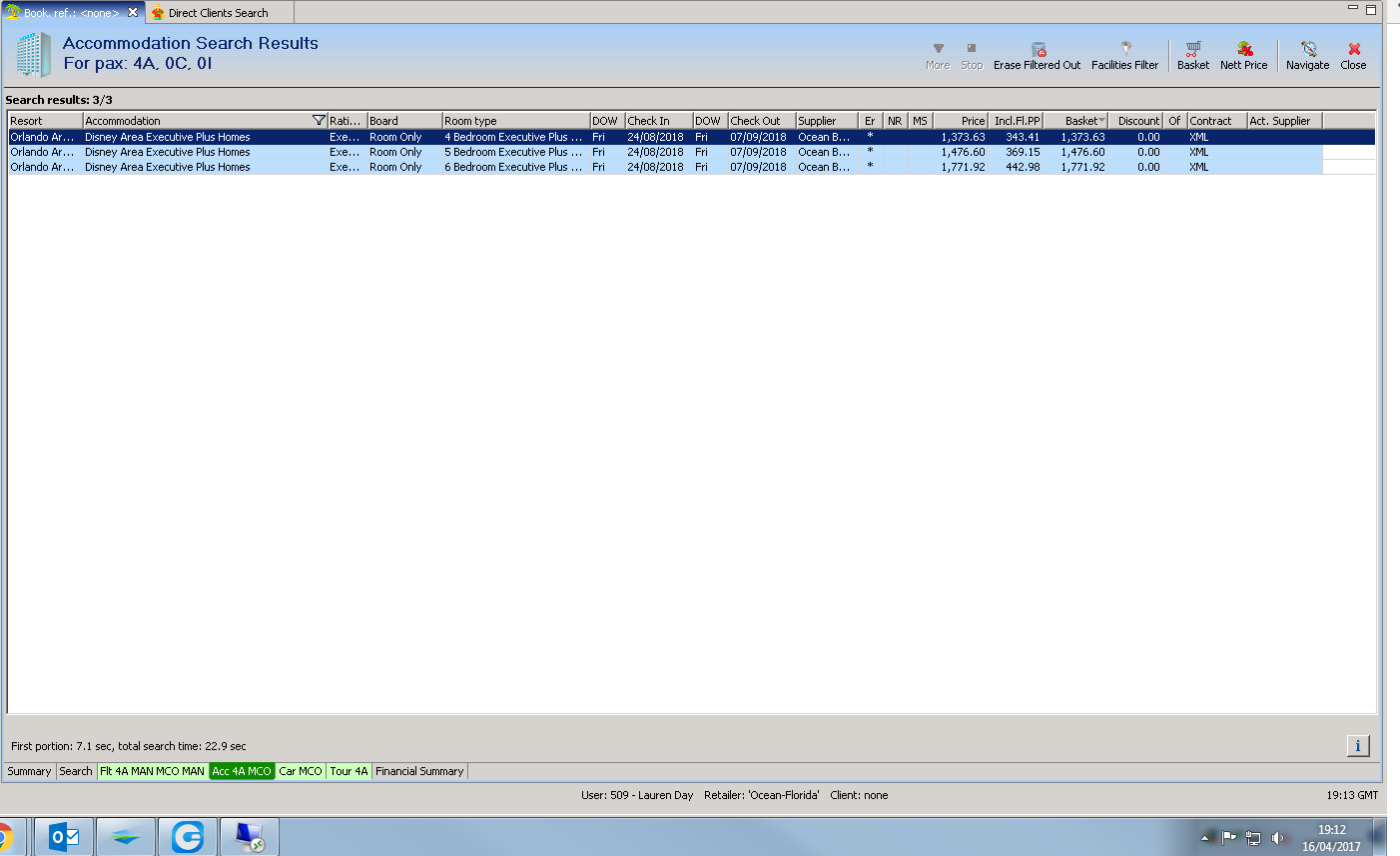Click the Check In column header
This screenshot has height=856, width=1400.
tap(659, 121)
